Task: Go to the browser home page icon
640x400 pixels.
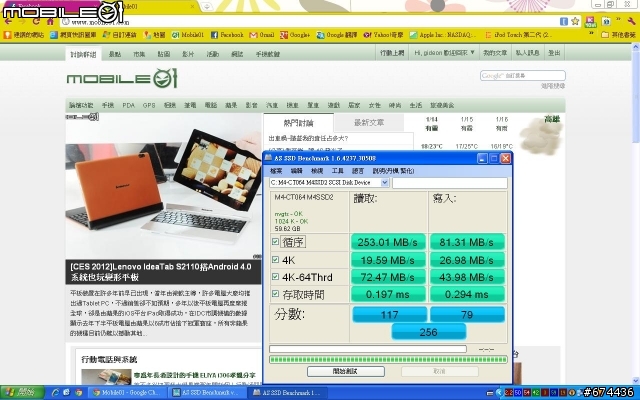Action: point(51,21)
